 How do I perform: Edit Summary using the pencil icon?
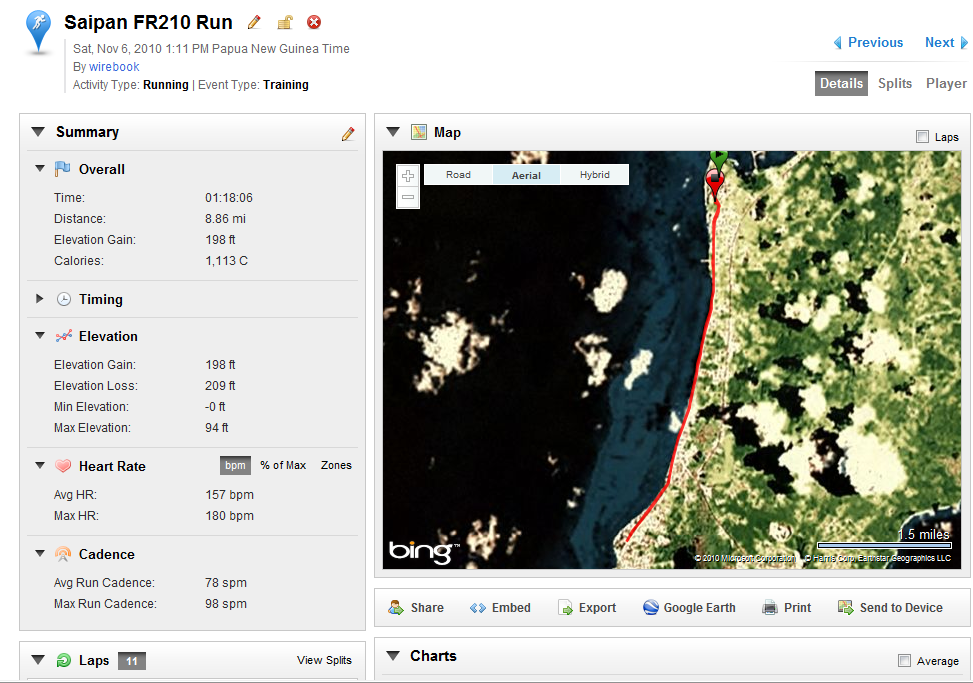pyautogui.click(x=348, y=133)
